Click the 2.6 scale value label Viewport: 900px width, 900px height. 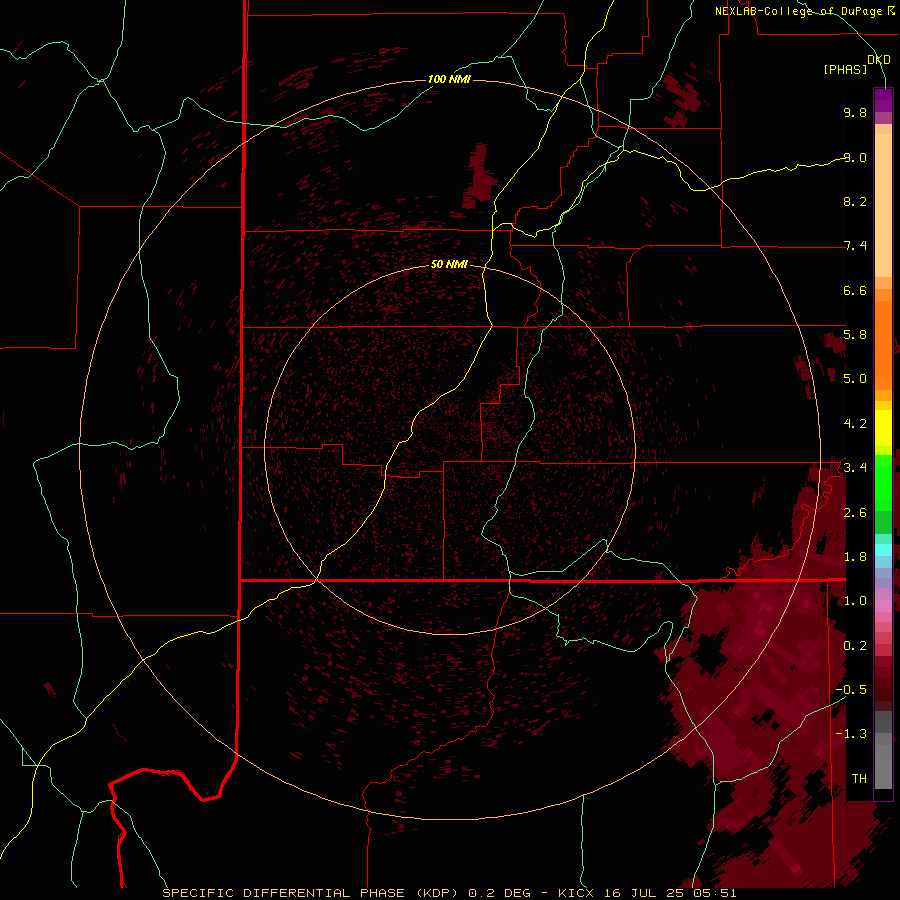click(855, 513)
